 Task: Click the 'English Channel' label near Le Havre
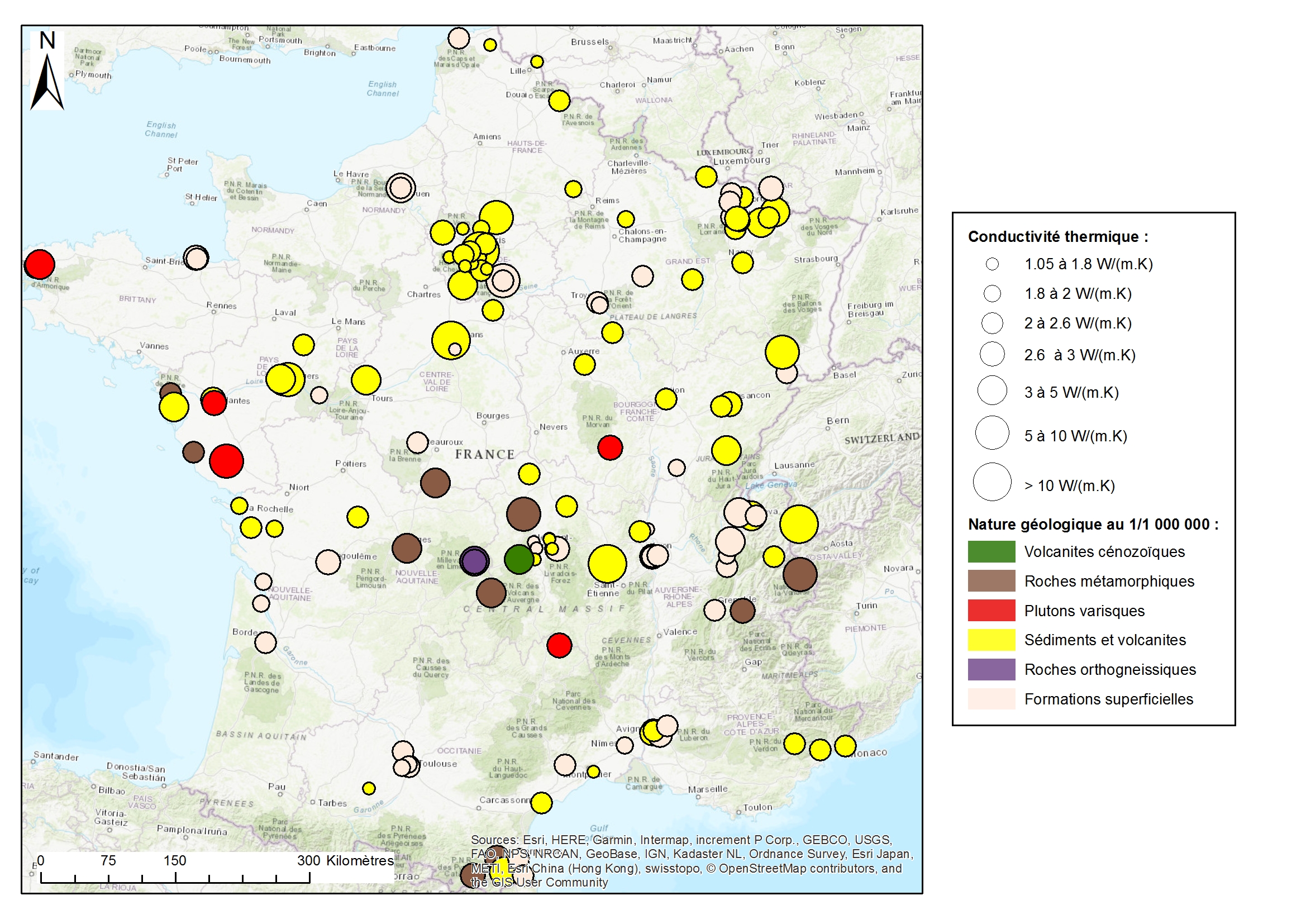pyautogui.click(x=382, y=89)
